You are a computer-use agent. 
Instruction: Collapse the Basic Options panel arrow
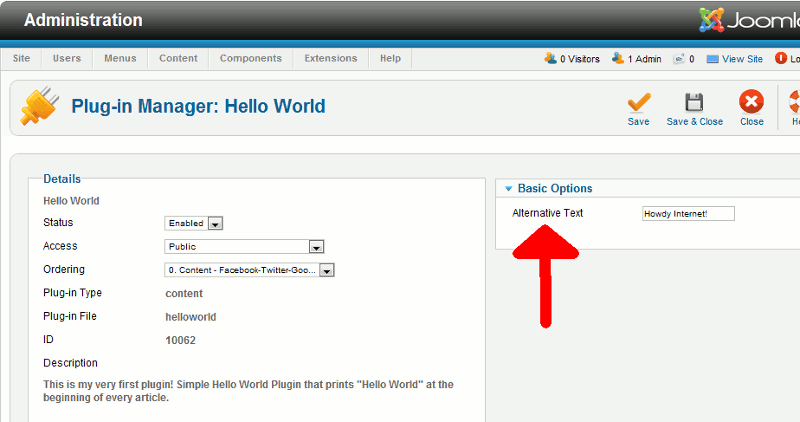coord(508,189)
